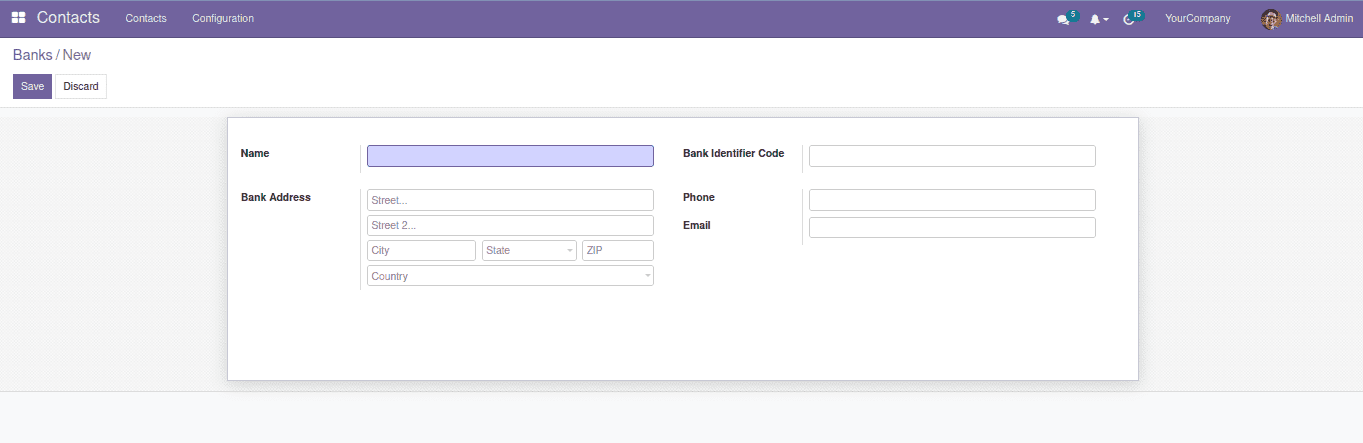Go back to Banks breadcrumb
Viewport: 1363px width, 443px height.
[x=32, y=55]
